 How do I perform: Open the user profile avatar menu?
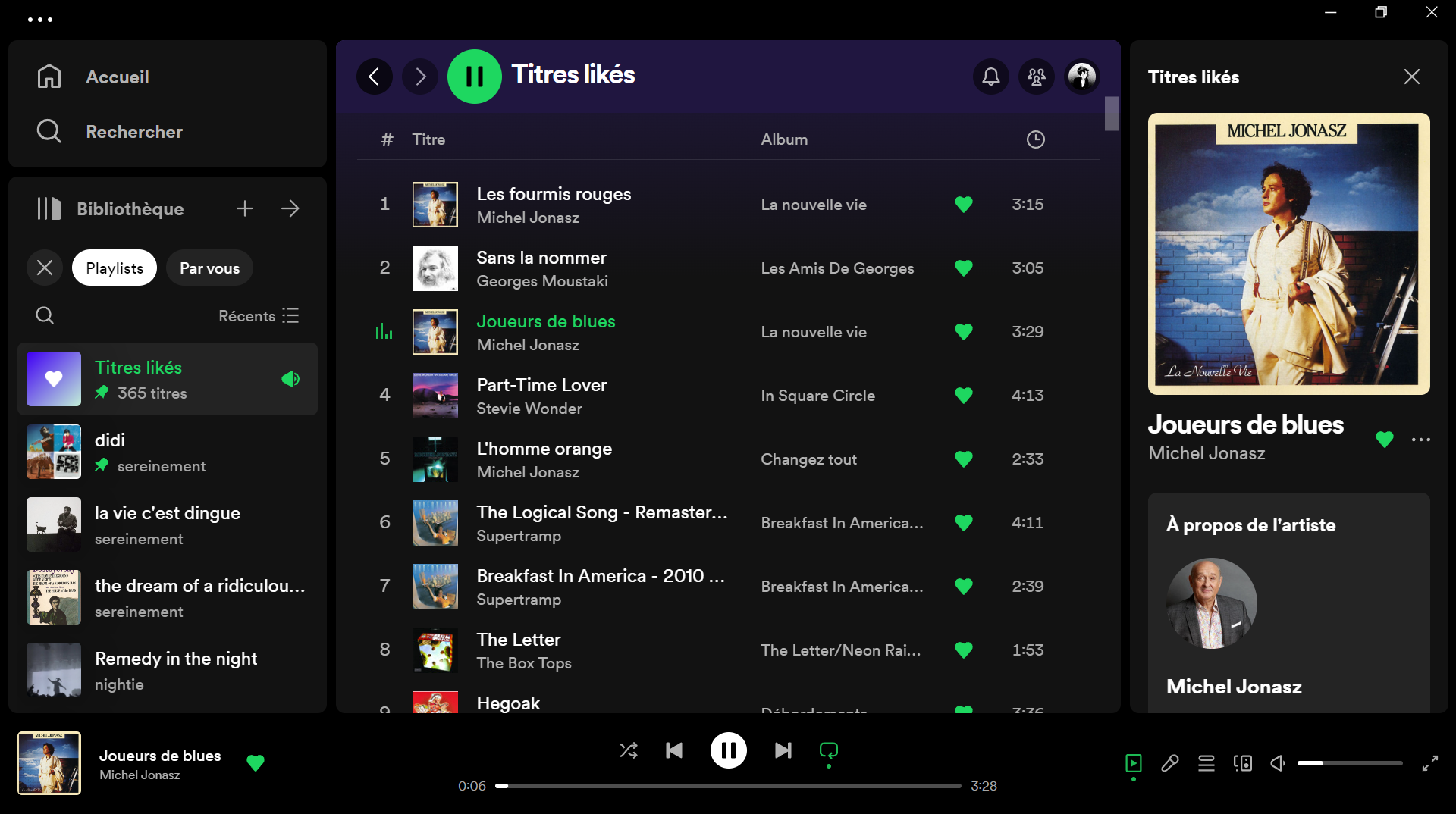click(x=1082, y=77)
